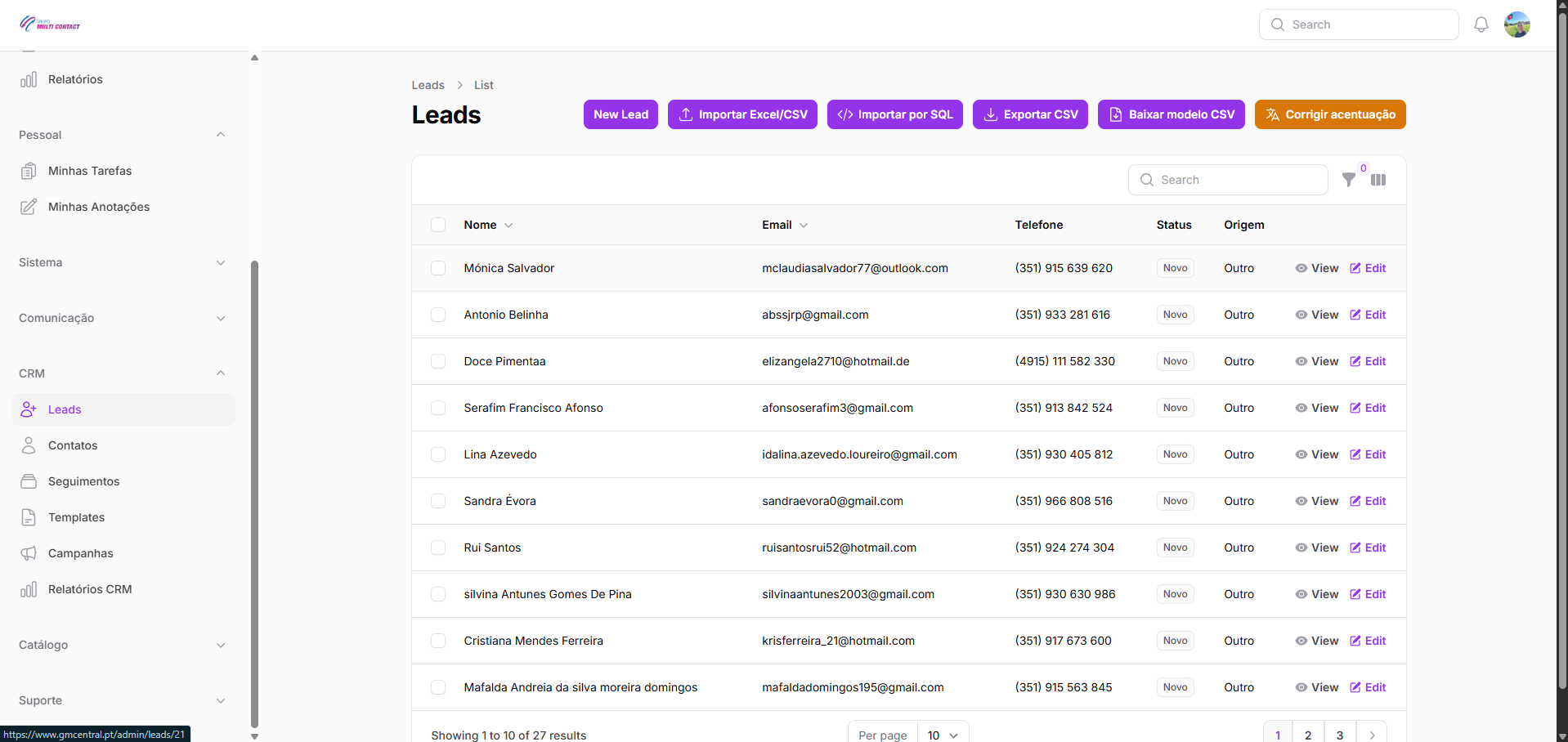Open the table filter funnel icon
This screenshot has width=1568, height=742.
(1349, 180)
